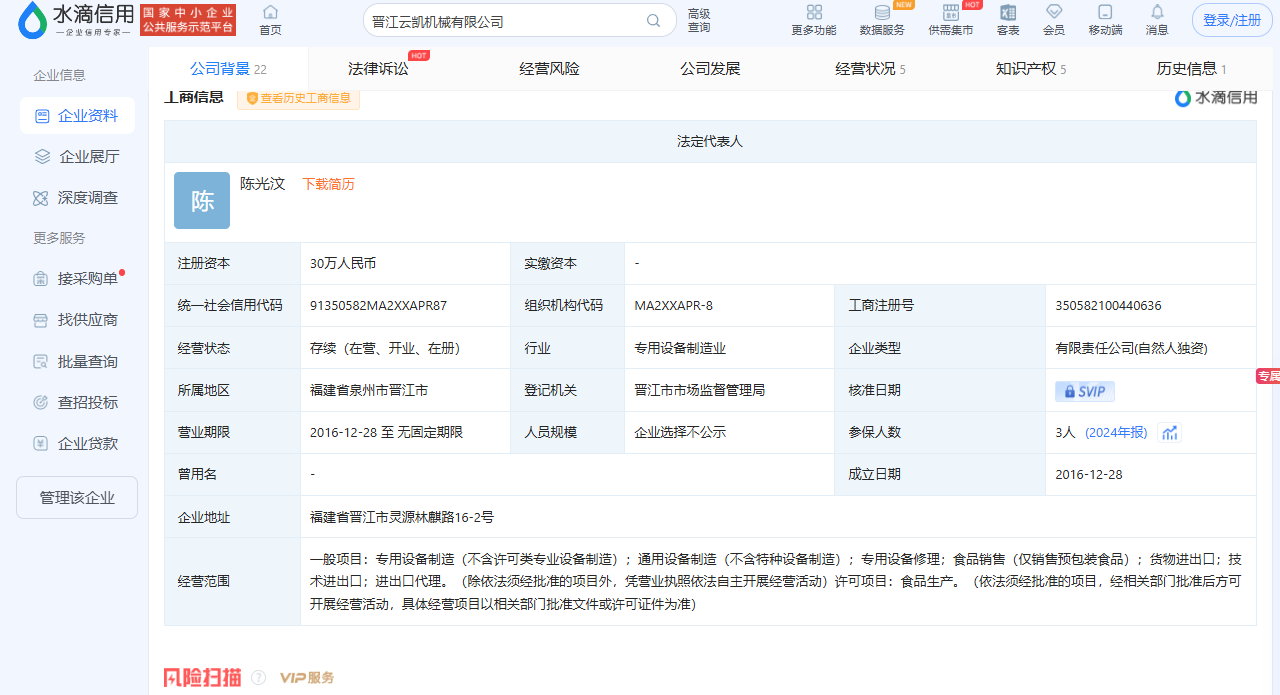
Task: Click the company search input field
Action: [500, 21]
